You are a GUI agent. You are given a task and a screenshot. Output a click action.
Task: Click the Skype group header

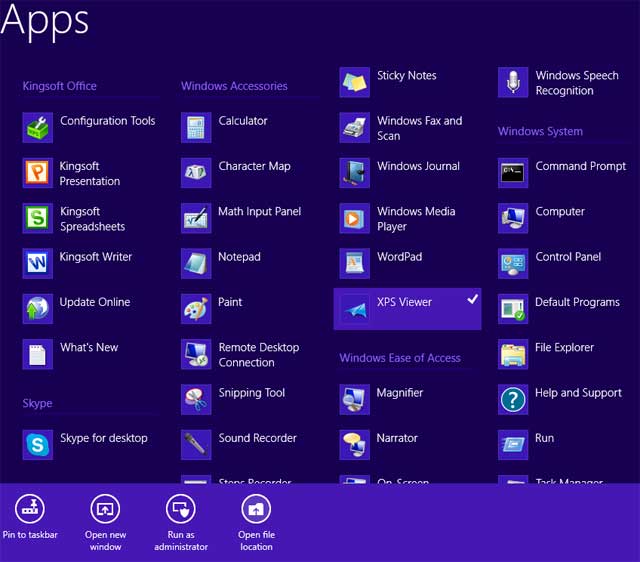[37, 403]
